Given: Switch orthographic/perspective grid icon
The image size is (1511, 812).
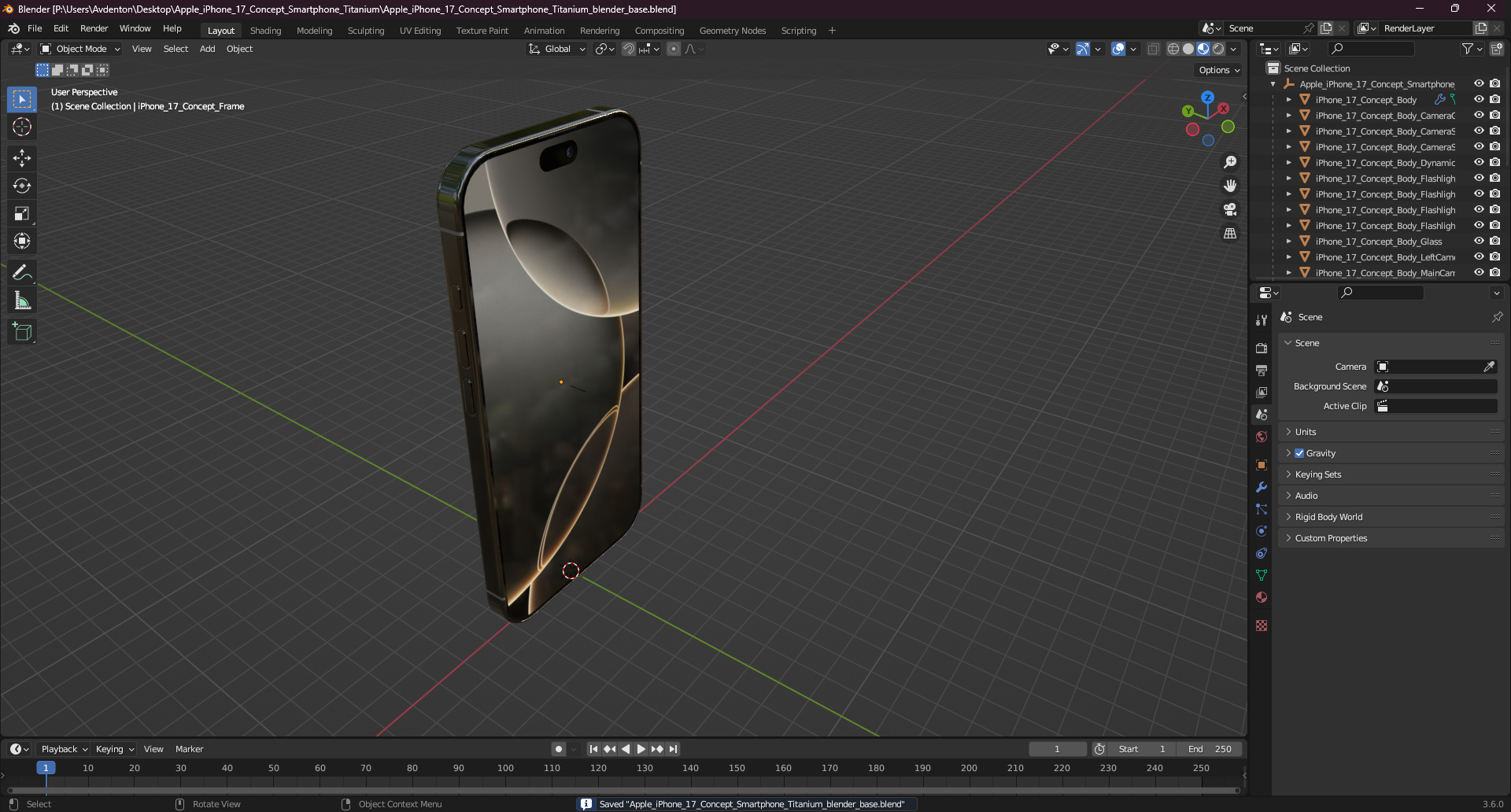Looking at the screenshot, I should tap(1230, 233).
